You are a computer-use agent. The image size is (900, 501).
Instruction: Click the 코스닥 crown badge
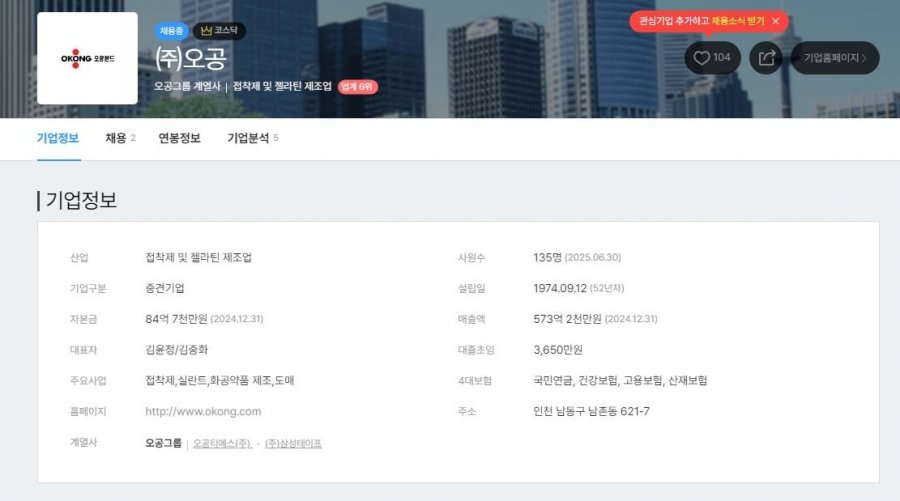[x=219, y=31]
